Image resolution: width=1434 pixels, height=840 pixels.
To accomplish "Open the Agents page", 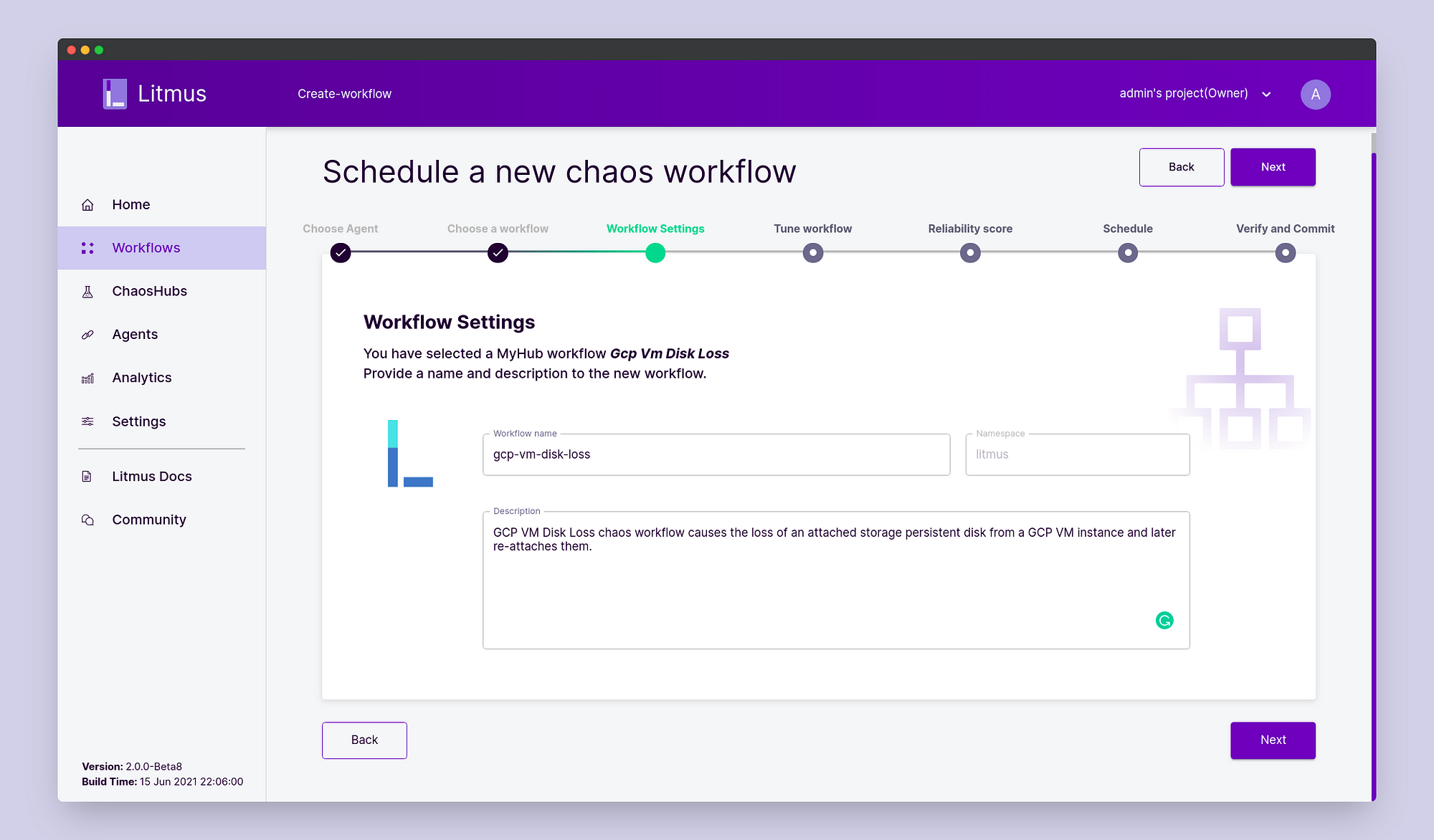I will pos(161,335).
